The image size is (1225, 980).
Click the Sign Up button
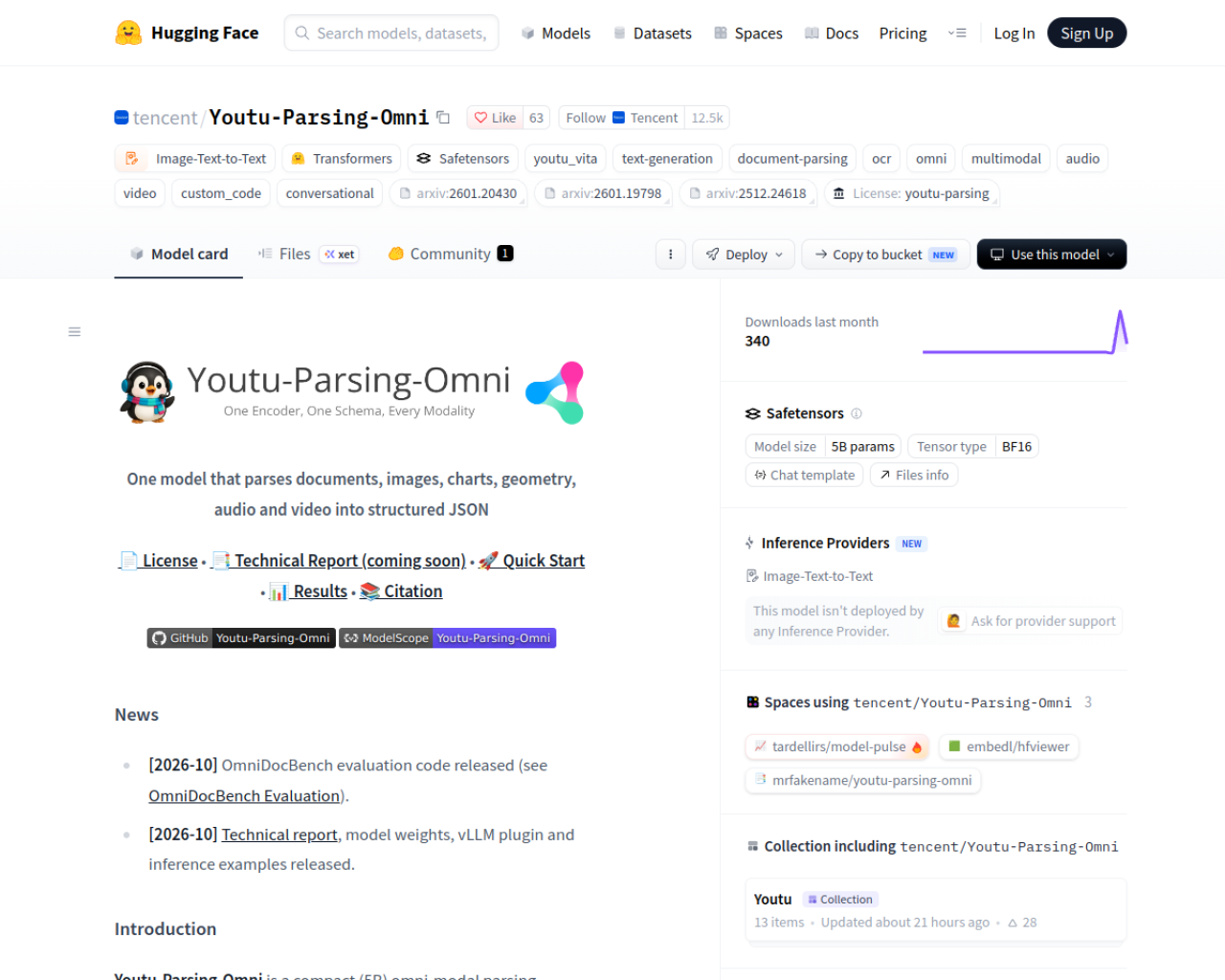coord(1087,33)
